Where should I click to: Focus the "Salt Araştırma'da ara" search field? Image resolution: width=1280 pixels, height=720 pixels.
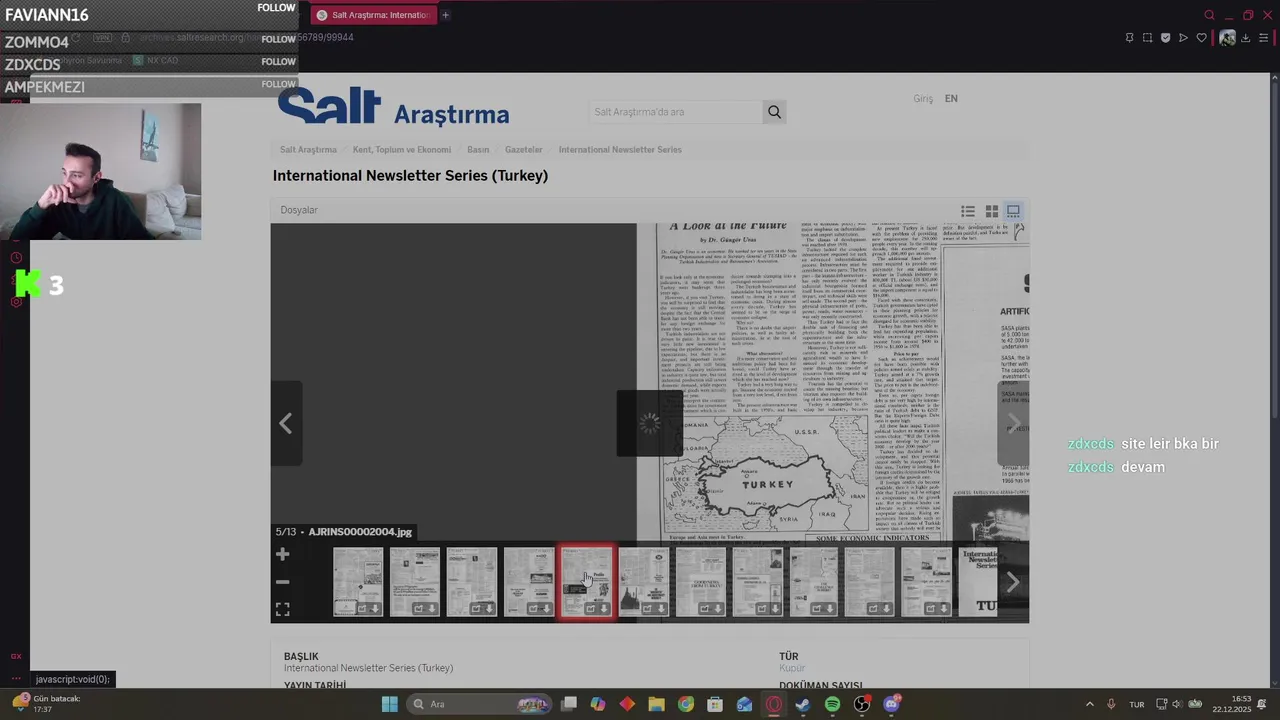[x=676, y=112]
